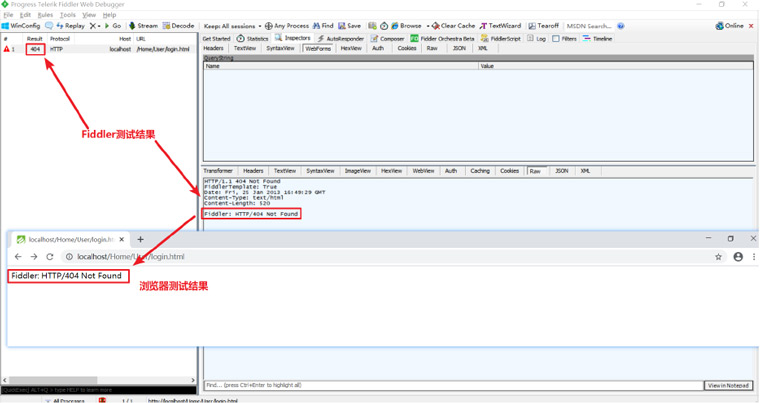Click the MSDN Search input field

589,26
